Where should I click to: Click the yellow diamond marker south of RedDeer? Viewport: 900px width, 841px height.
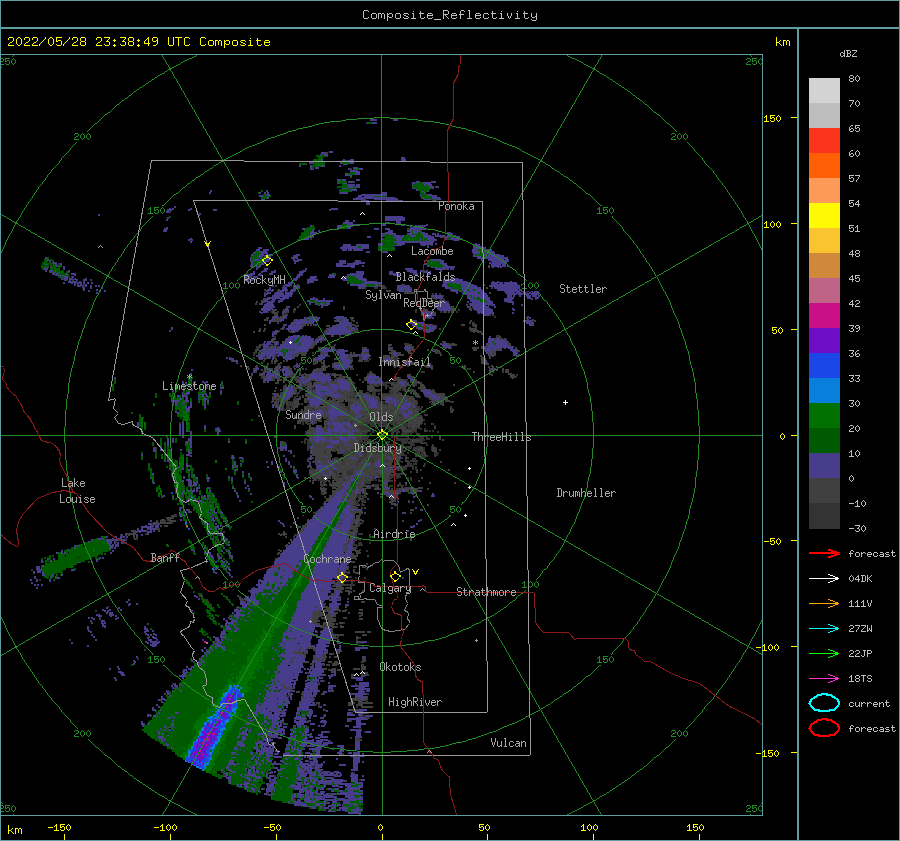(x=412, y=325)
